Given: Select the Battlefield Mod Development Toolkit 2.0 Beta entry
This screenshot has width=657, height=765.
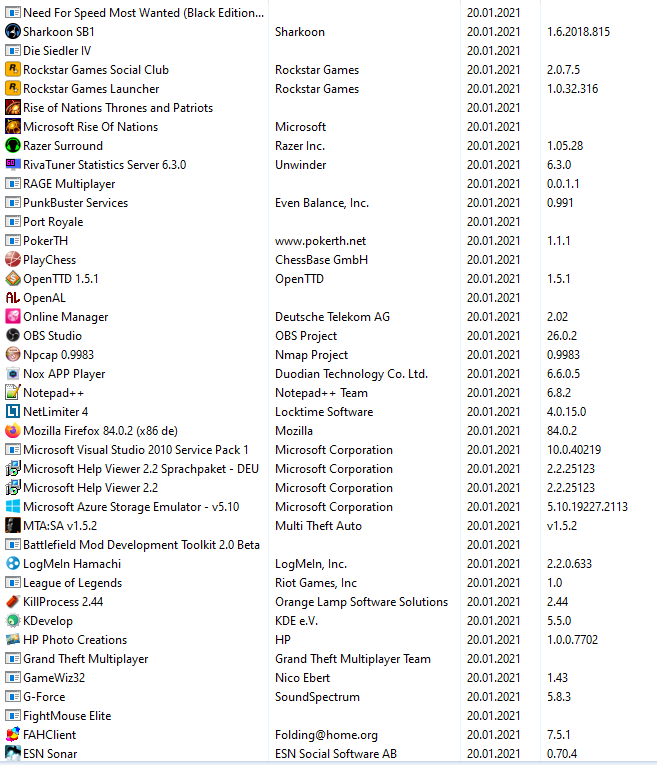Looking at the screenshot, I should coord(141,545).
